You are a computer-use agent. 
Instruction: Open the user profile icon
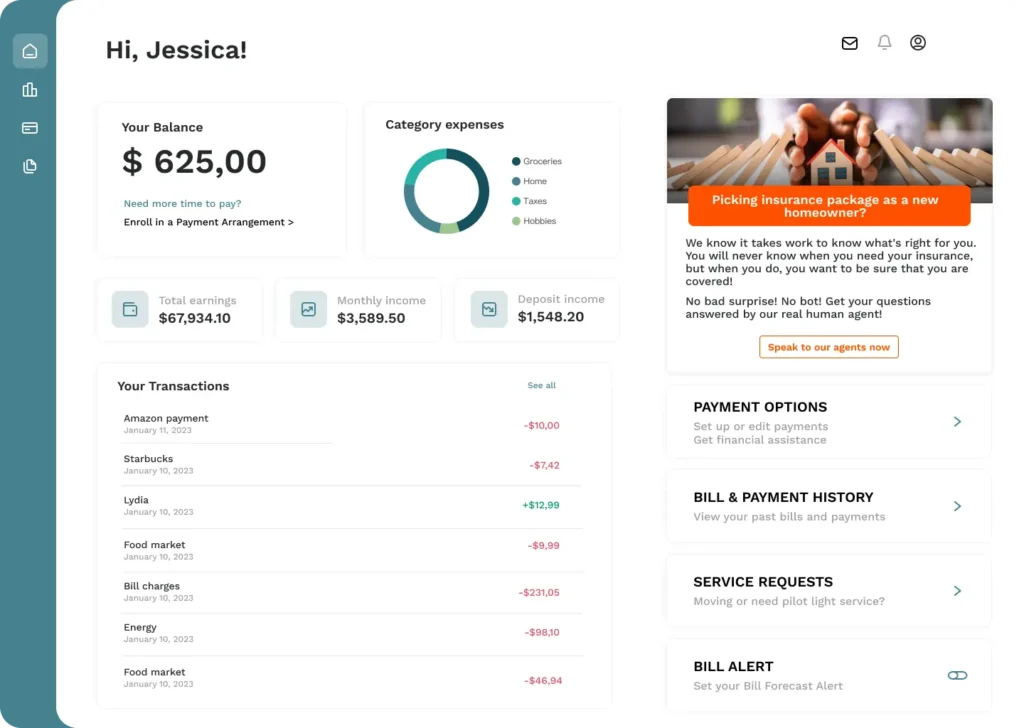(918, 42)
